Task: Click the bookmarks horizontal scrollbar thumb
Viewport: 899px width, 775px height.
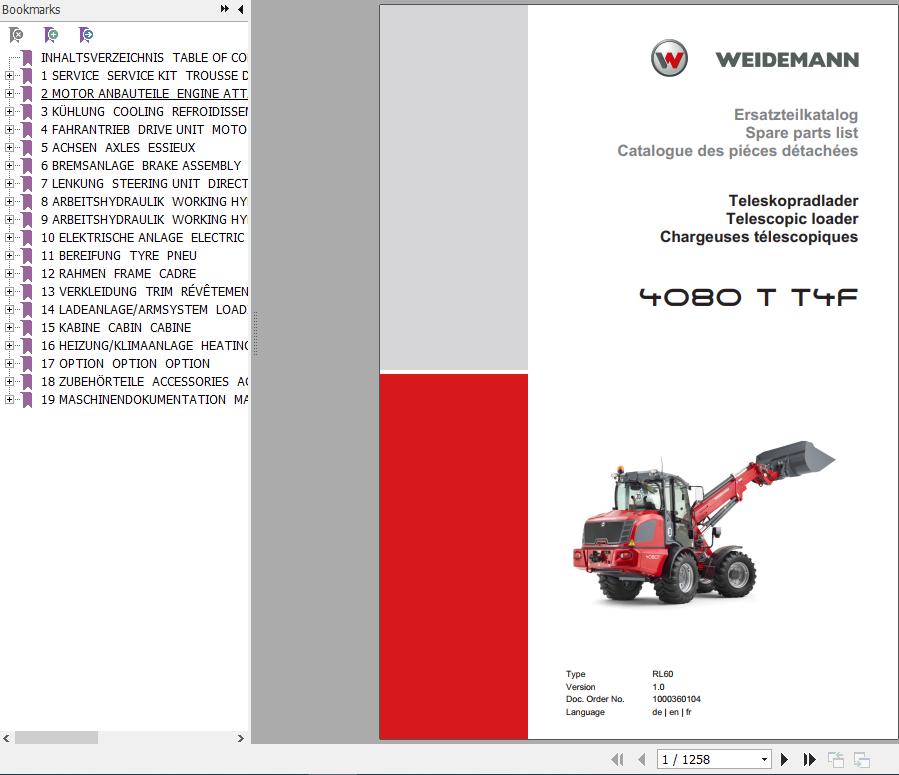Action: [x=56, y=738]
